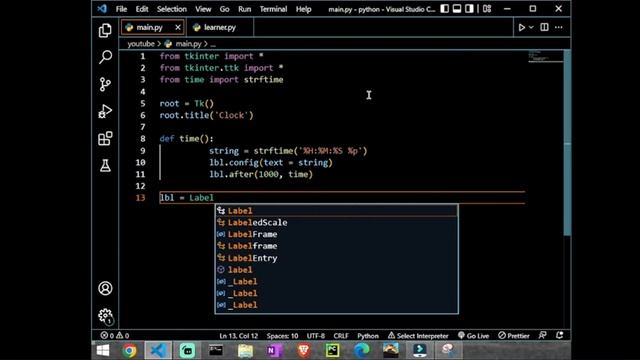The image size is (640, 360).
Task: Open the Run and Debug view
Action: pos(105,111)
